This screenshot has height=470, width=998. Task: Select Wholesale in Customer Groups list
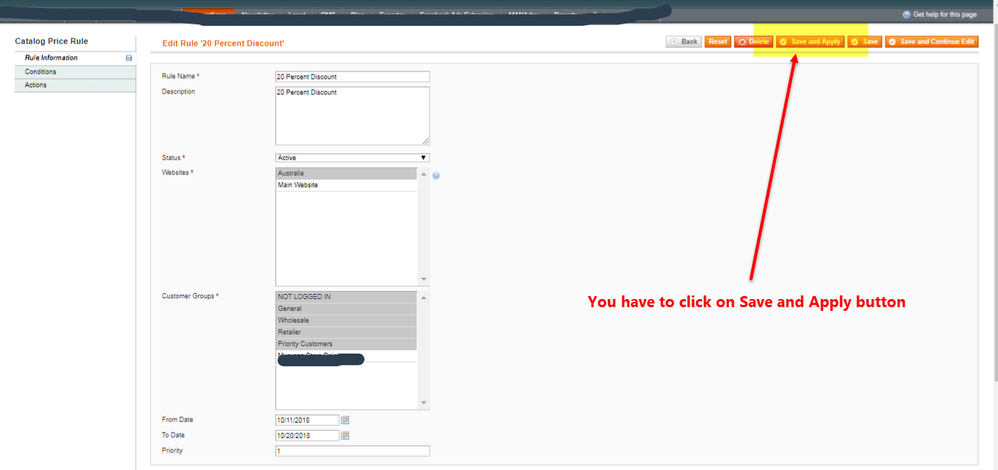[x=294, y=320]
